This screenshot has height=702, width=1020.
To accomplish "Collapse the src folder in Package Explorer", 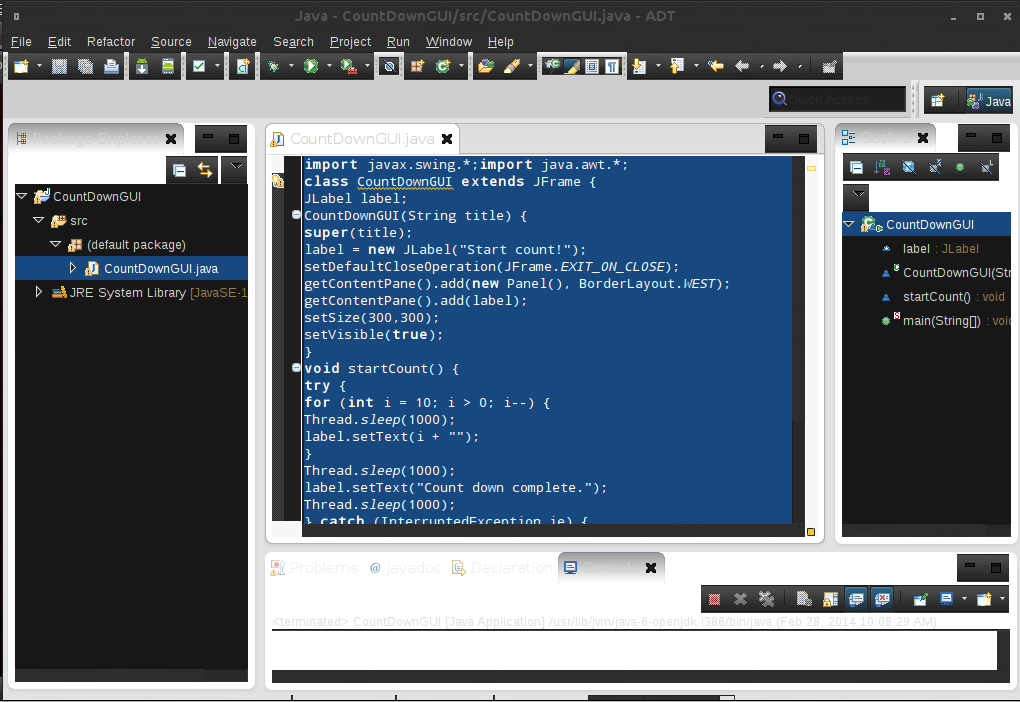I will [x=38, y=221].
